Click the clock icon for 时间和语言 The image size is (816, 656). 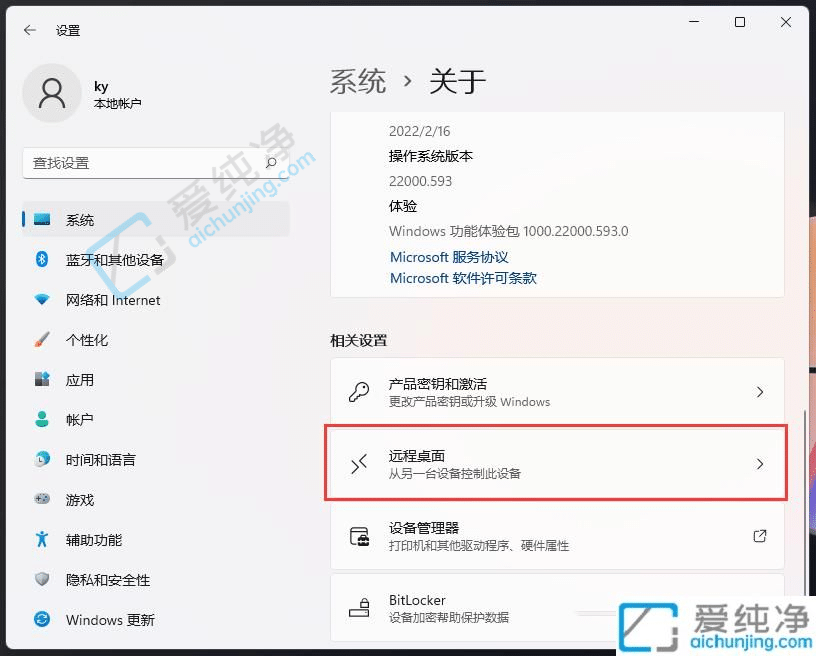click(40, 460)
